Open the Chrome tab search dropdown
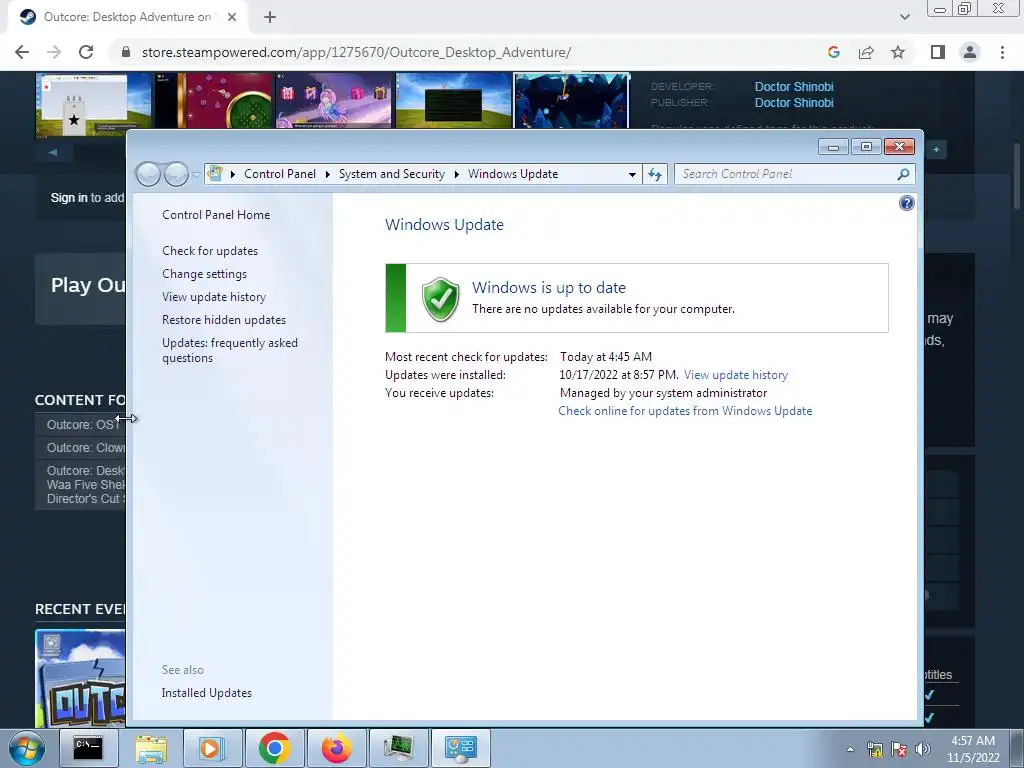Viewport: 1024px width, 768px height. [904, 17]
